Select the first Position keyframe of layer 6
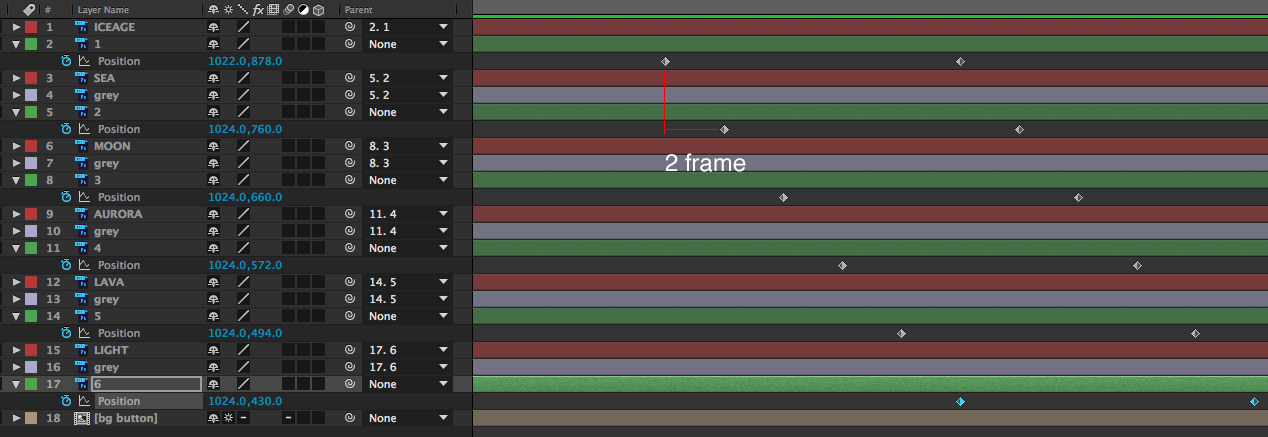Viewport: 1268px width, 437px height. pos(960,401)
